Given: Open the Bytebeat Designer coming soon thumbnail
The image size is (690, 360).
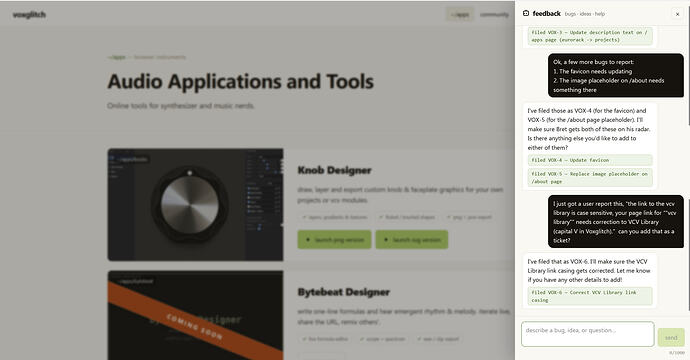Looking at the screenshot, I should pos(195,315).
